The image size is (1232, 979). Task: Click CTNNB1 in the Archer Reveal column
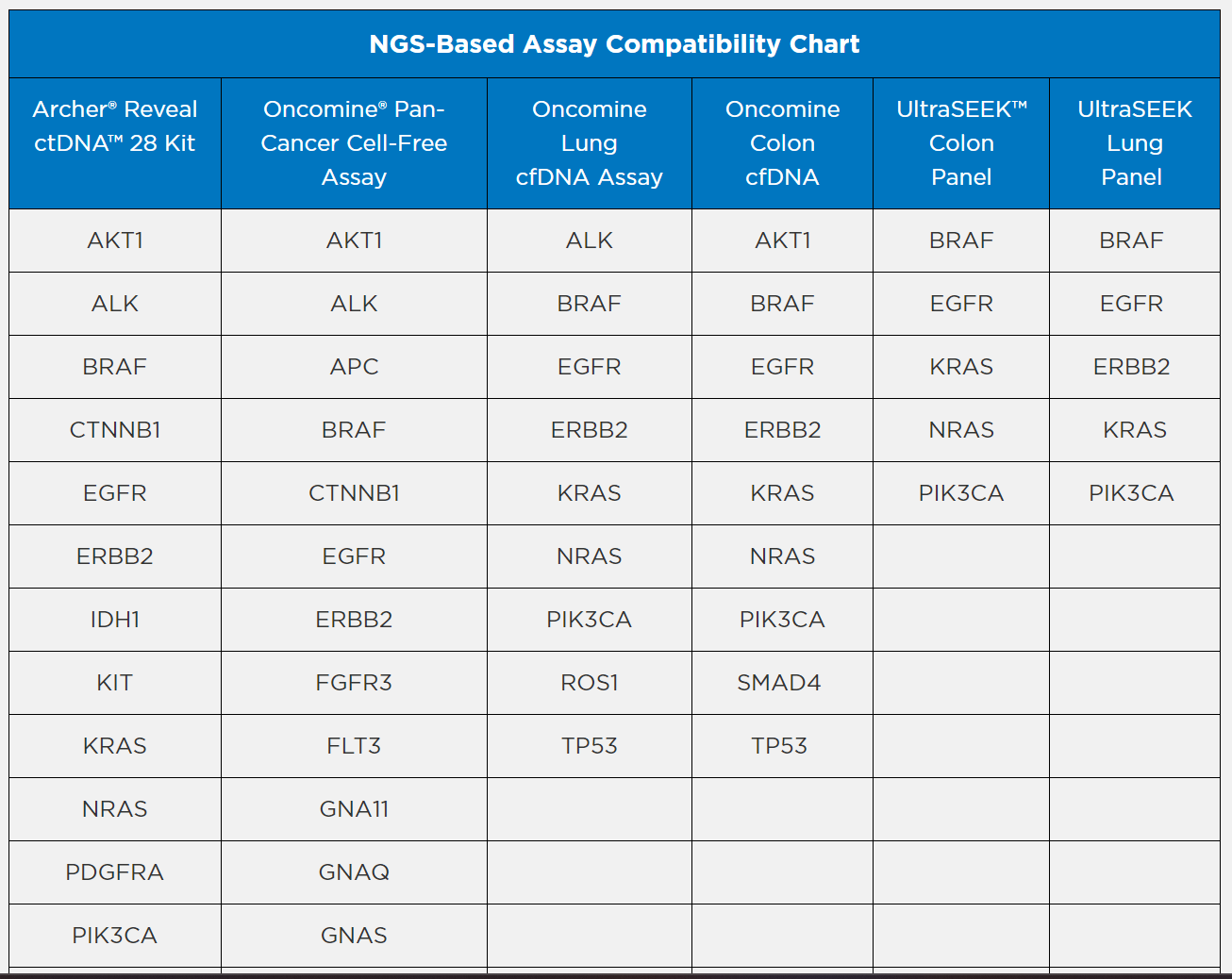pos(115,430)
